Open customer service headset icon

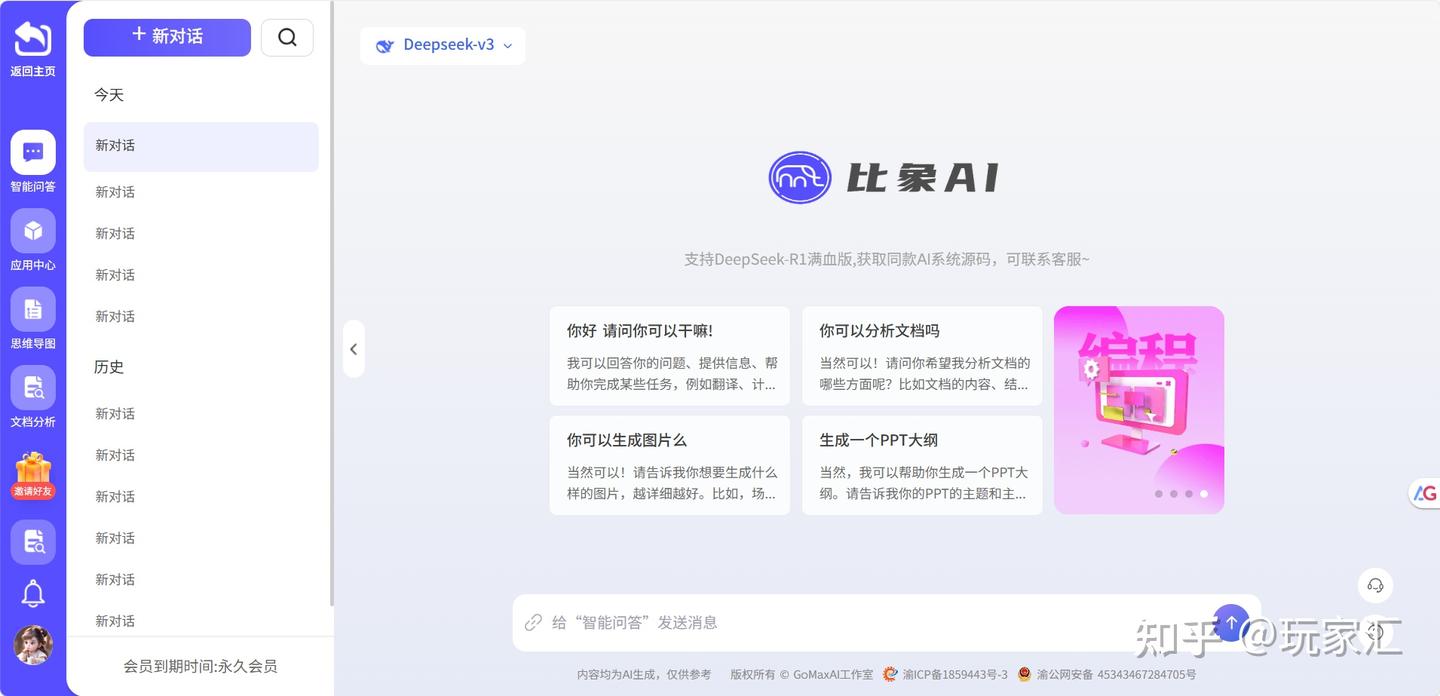click(1375, 586)
